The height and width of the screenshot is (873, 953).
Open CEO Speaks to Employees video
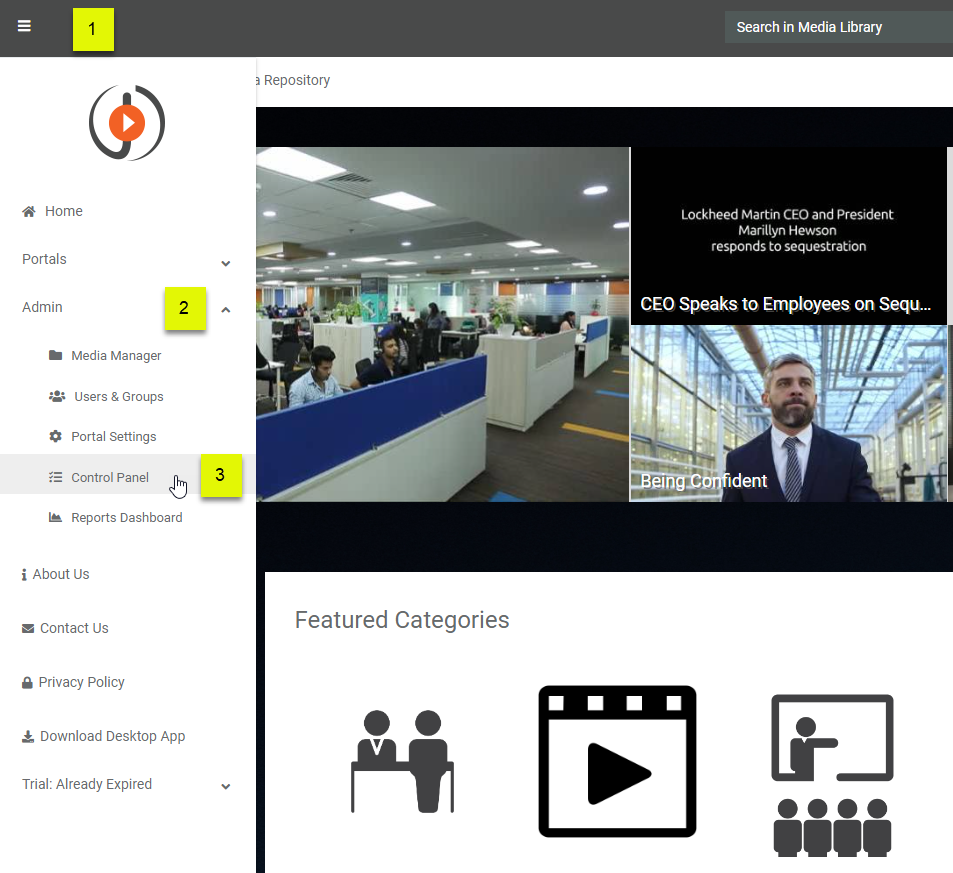[x=788, y=236]
